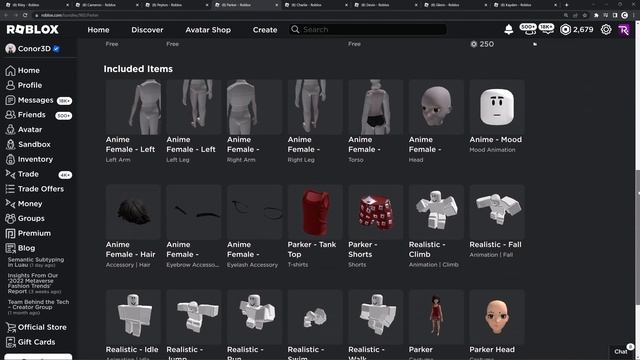Click the search magnifier icon
Viewport: 640px width, 360px height.
[x=295, y=29]
